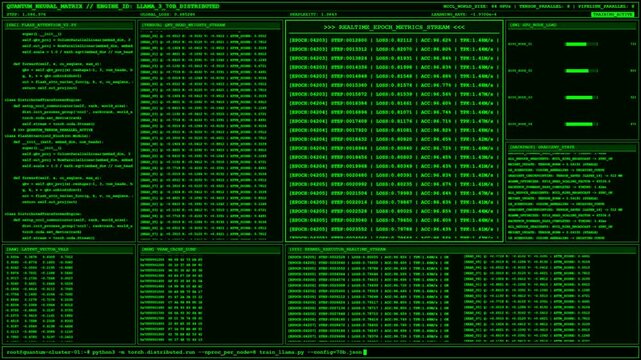Image resolution: width=641 pixels, height=360 pixels.
Task: Click the epoch row with STEP:0023552
Action: coord(394,229)
